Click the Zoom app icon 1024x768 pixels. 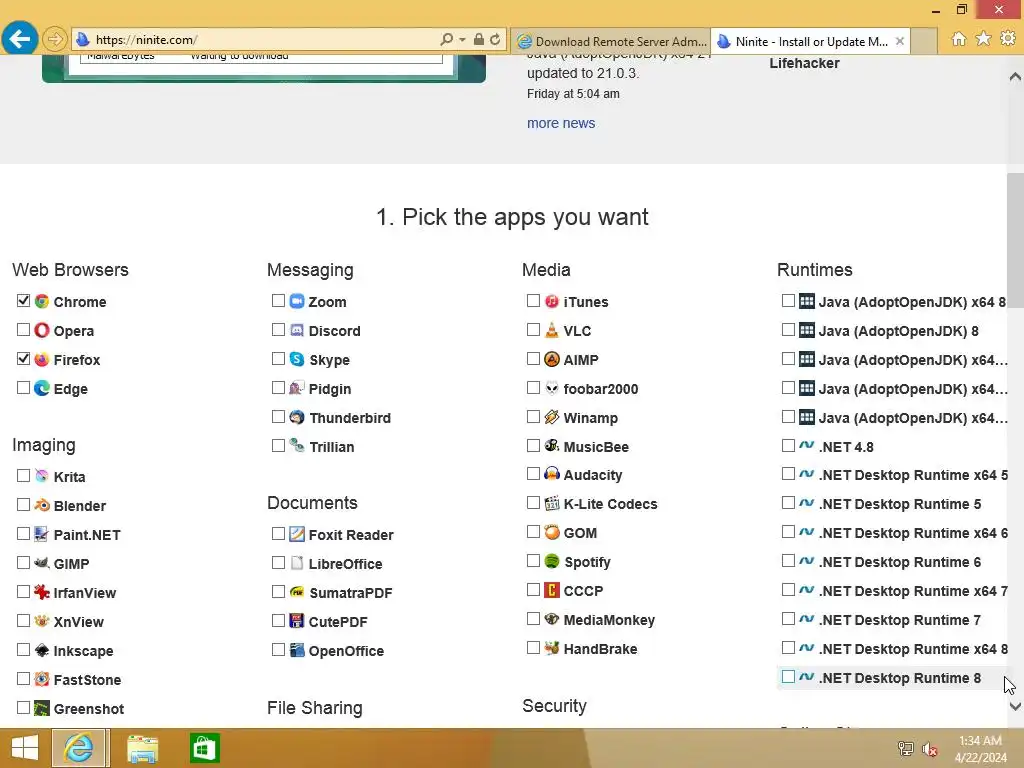point(296,301)
